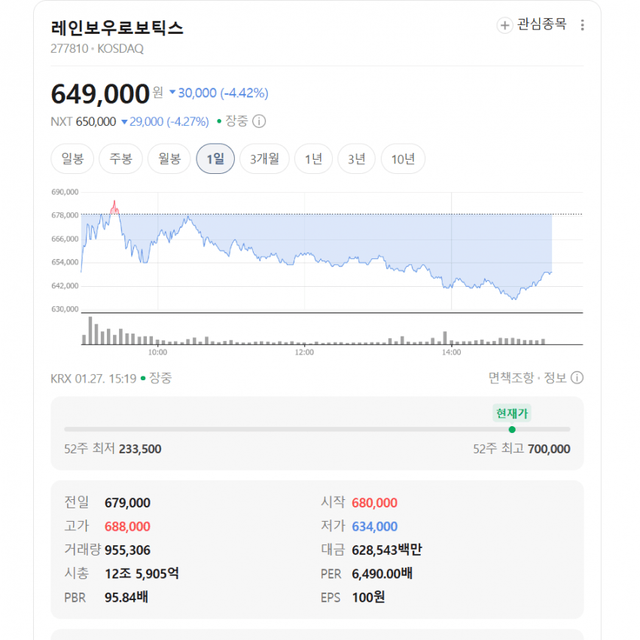Image resolution: width=640 pixels, height=640 pixels.
Task: Change the chart period to 3년
Action: (357, 158)
